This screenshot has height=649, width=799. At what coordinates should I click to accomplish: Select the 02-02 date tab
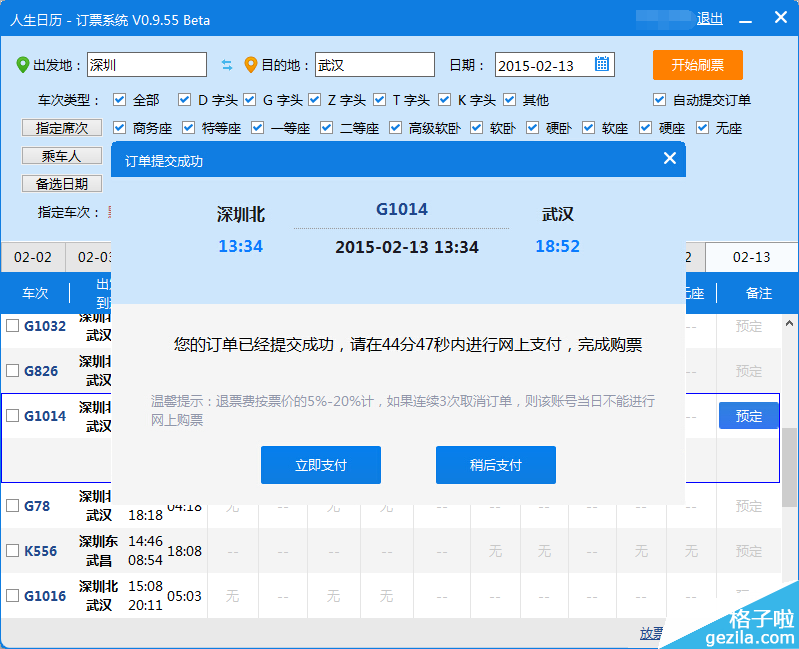click(x=33, y=257)
